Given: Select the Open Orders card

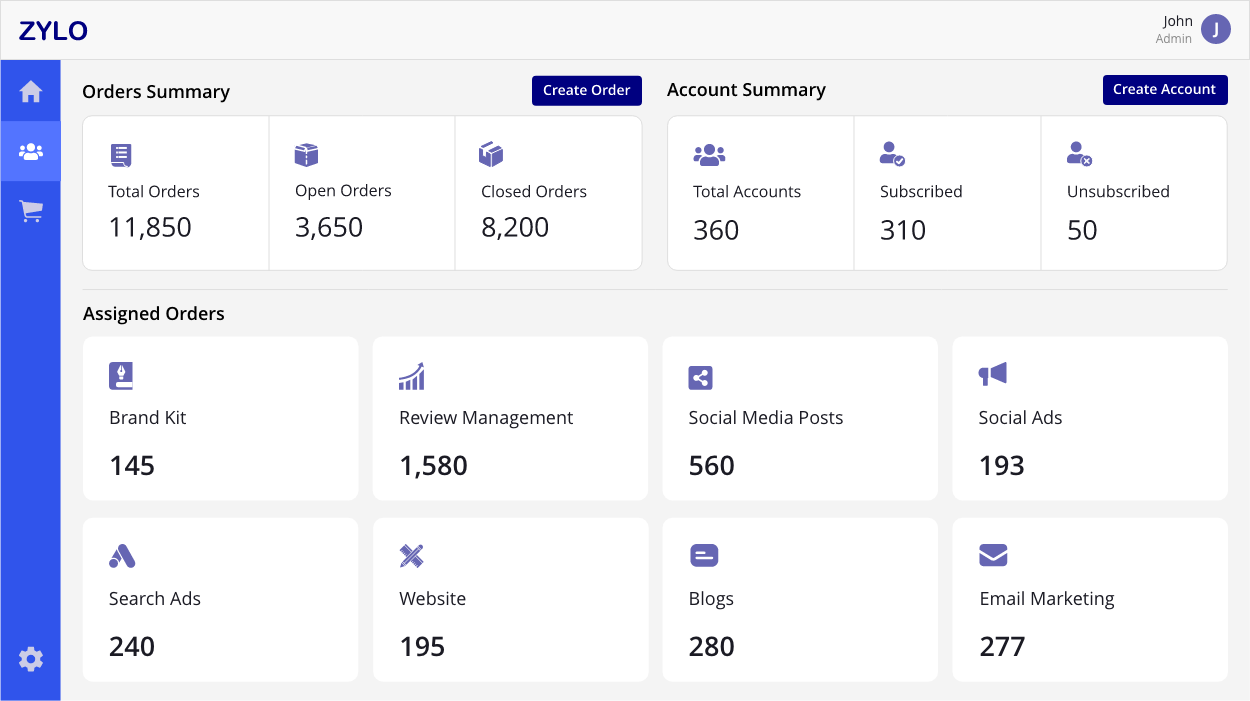Looking at the screenshot, I should [x=362, y=193].
